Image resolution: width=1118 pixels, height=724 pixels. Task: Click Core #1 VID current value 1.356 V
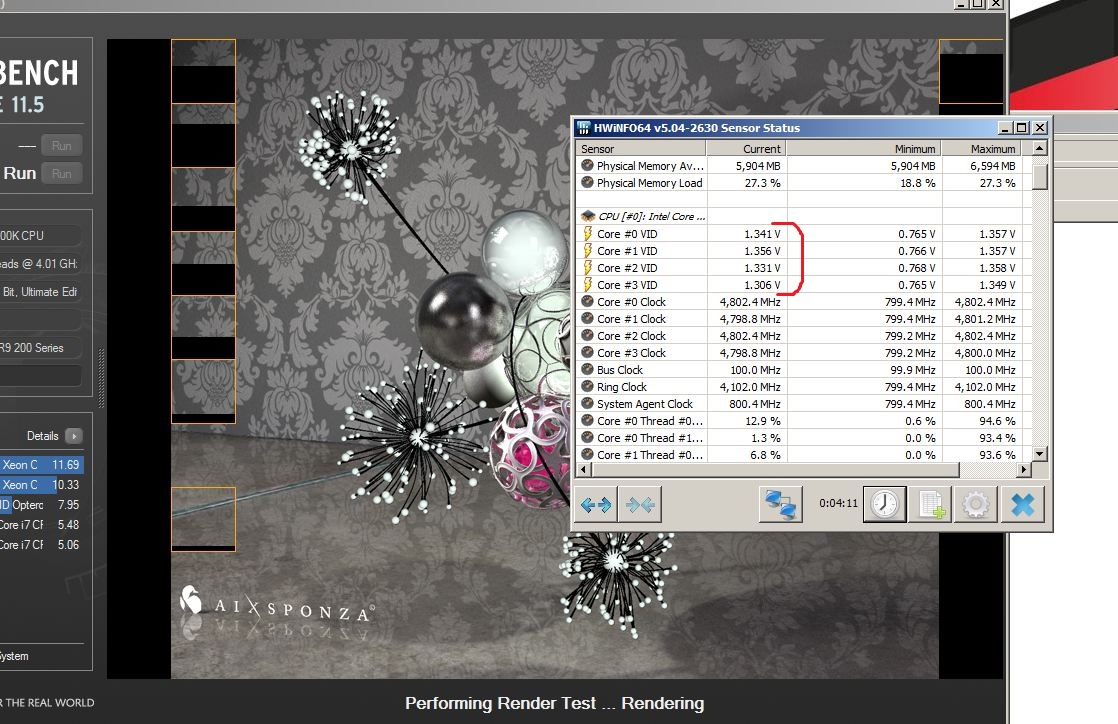[762, 251]
